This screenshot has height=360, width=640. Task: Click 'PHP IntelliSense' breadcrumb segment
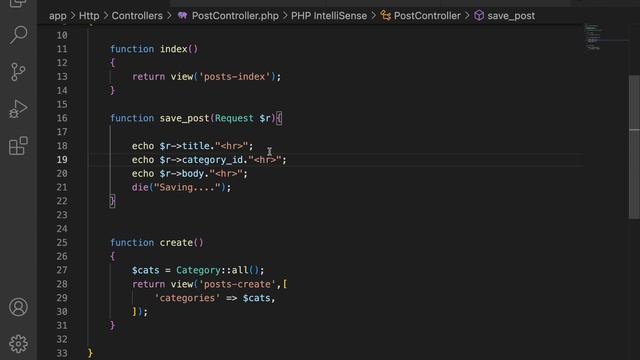329,16
